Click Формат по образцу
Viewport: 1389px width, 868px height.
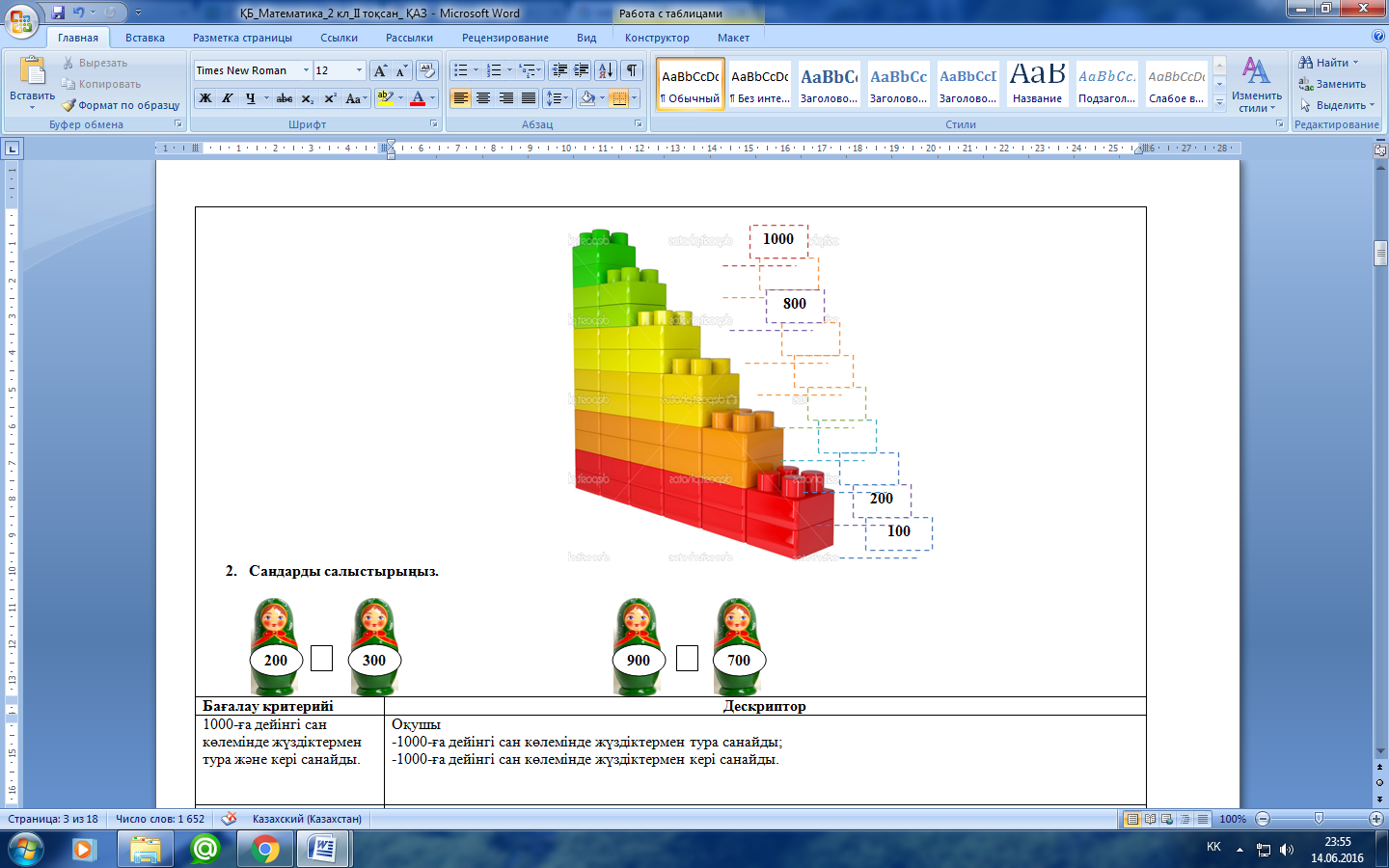pyautogui.click(x=121, y=105)
